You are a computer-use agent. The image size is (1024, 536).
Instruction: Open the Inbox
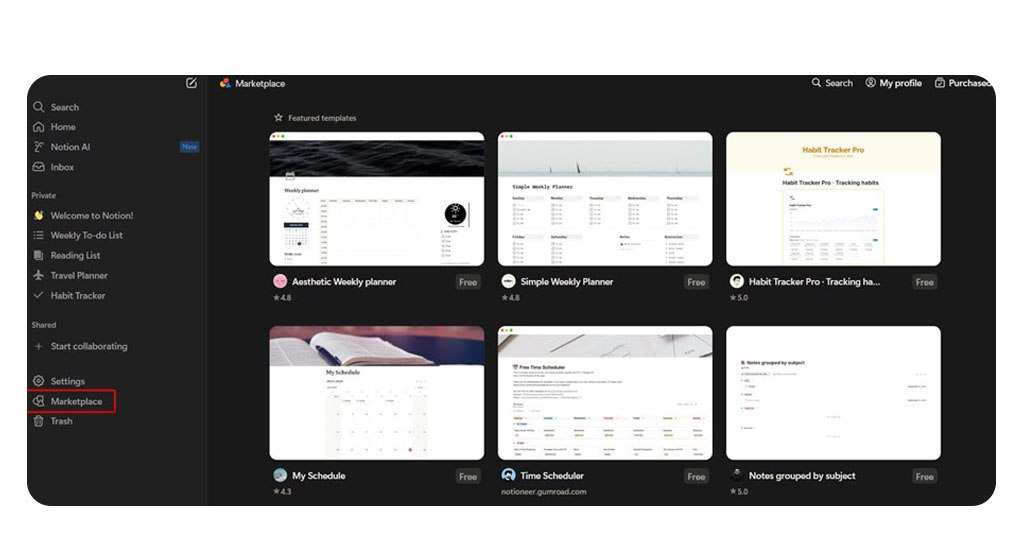coord(62,167)
